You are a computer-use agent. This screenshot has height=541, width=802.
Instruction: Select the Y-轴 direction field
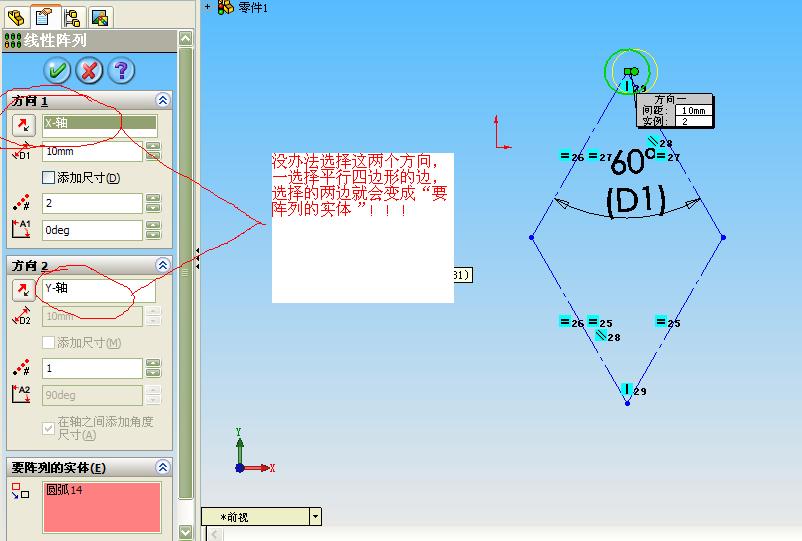(x=99, y=290)
